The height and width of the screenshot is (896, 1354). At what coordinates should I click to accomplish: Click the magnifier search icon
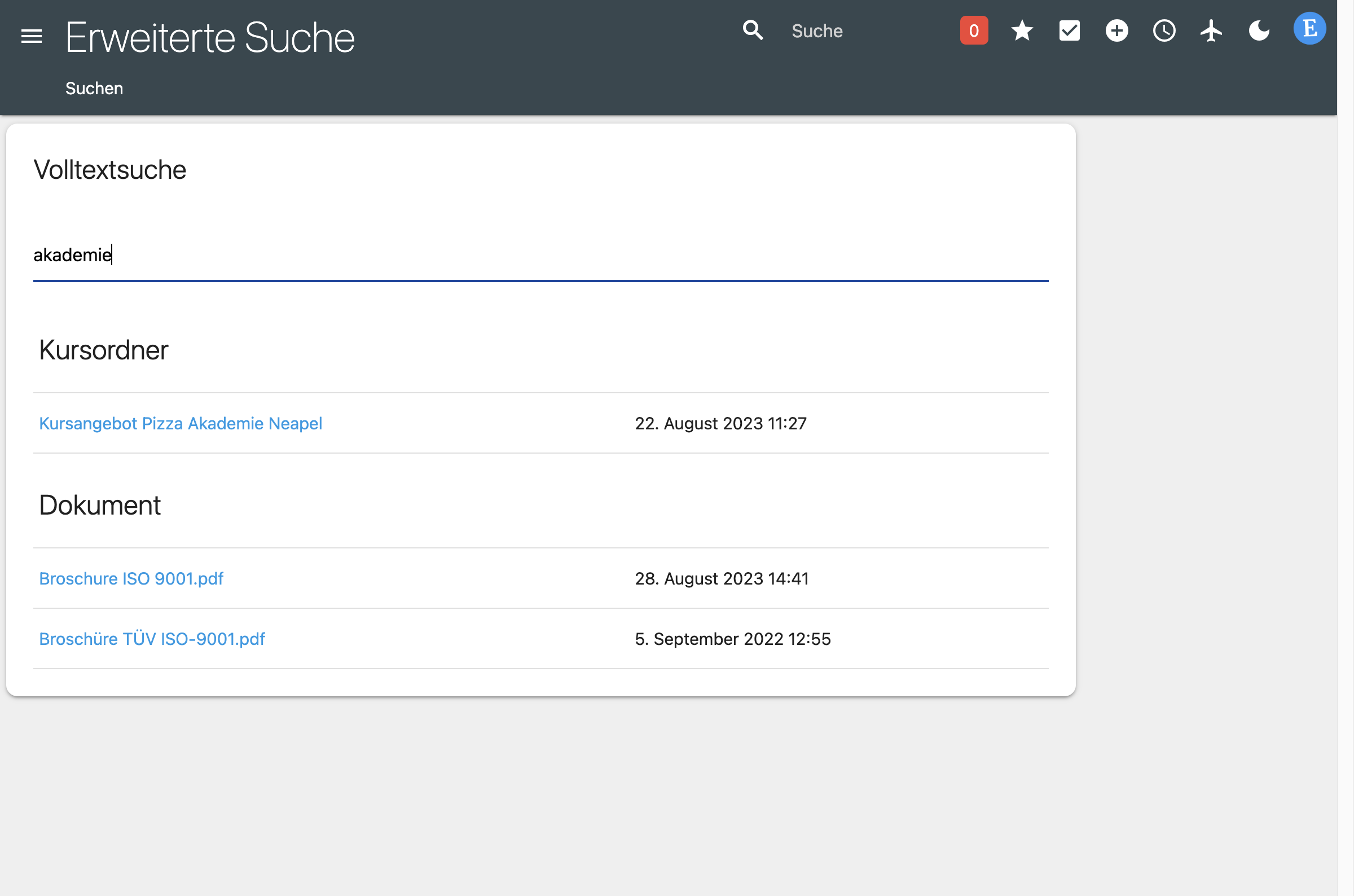click(753, 30)
